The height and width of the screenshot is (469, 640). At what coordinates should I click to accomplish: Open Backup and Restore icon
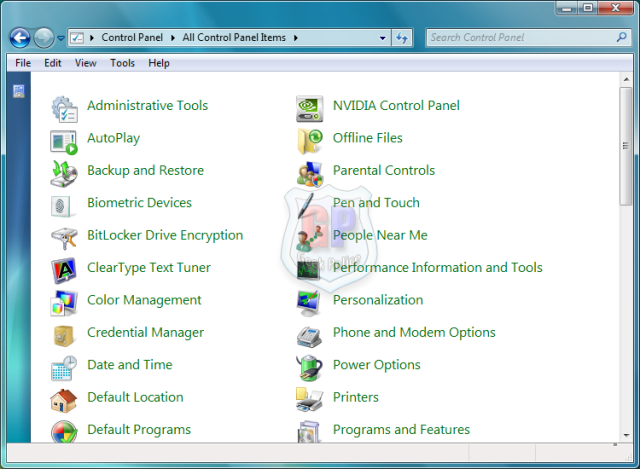tap(64, 174)
